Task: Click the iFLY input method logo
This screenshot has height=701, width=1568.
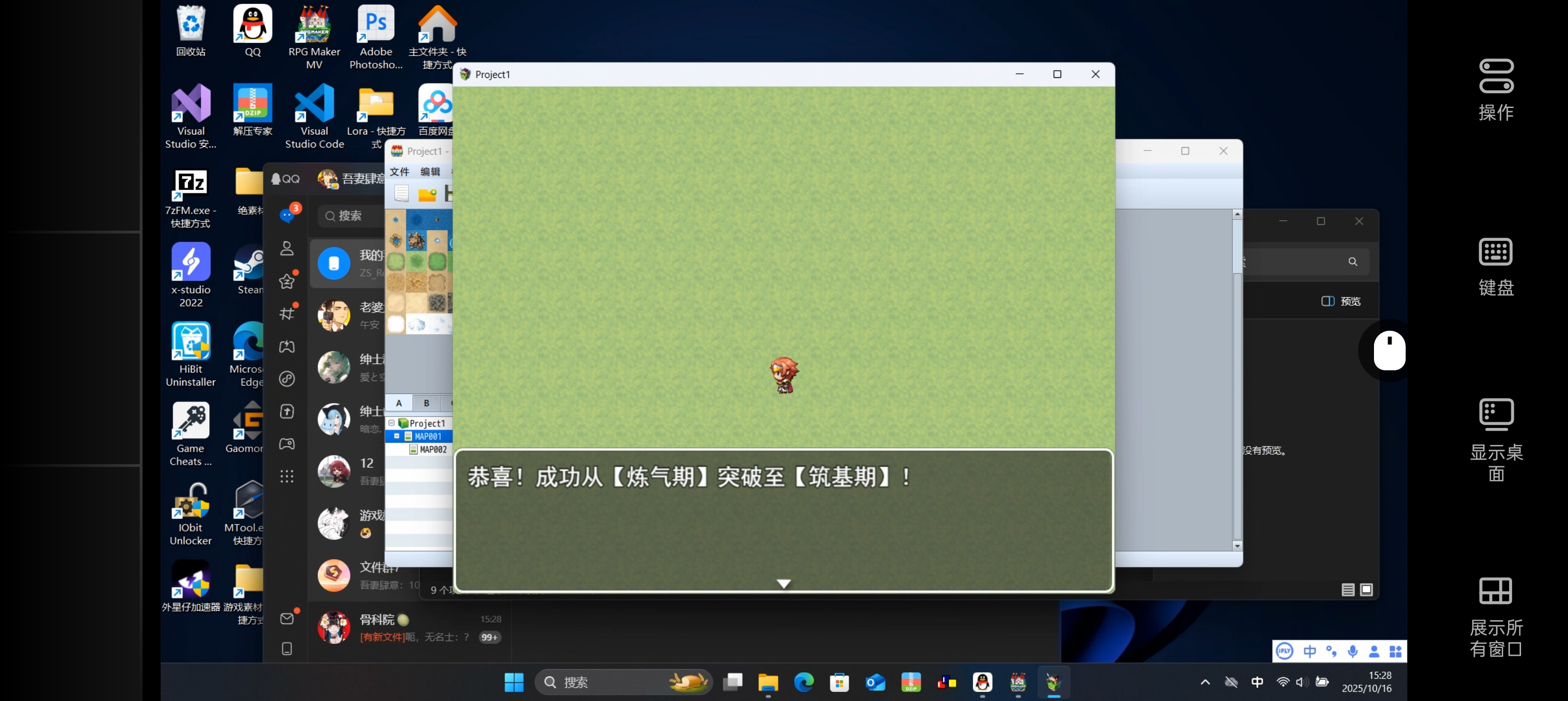Action: [1285, 651]
